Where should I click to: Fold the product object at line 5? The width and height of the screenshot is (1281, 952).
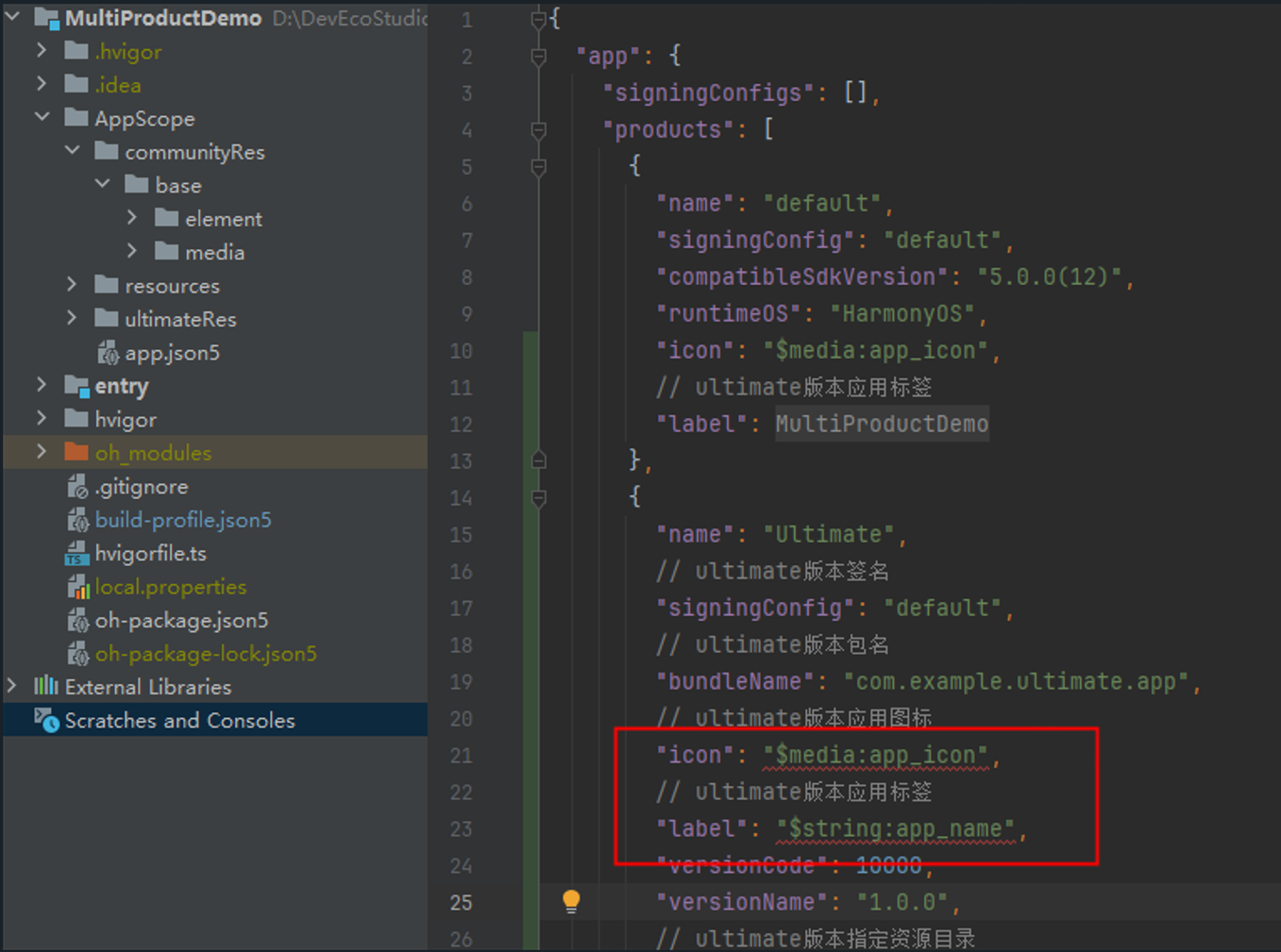click(539, 167)
